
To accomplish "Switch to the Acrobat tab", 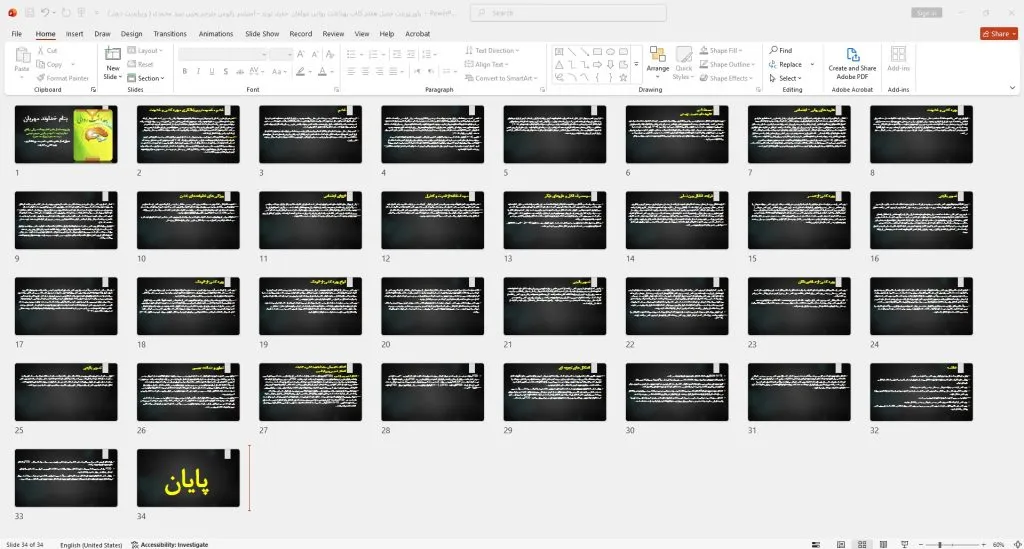I will point(417,34).
